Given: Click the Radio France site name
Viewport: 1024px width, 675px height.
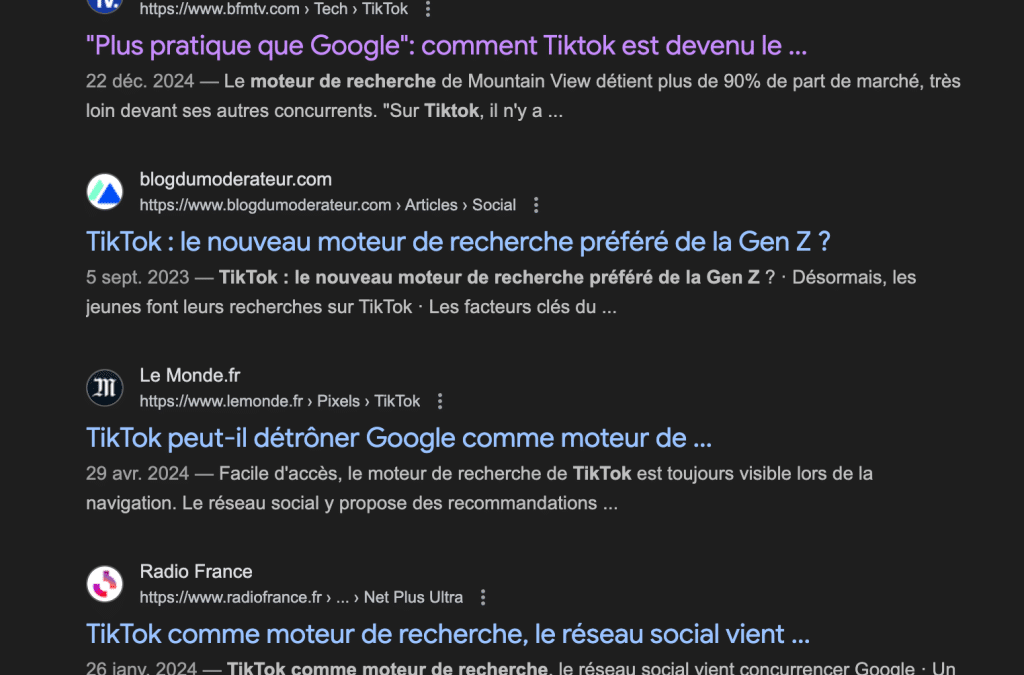Looking at the screenshot, I should tap(196, 571).
